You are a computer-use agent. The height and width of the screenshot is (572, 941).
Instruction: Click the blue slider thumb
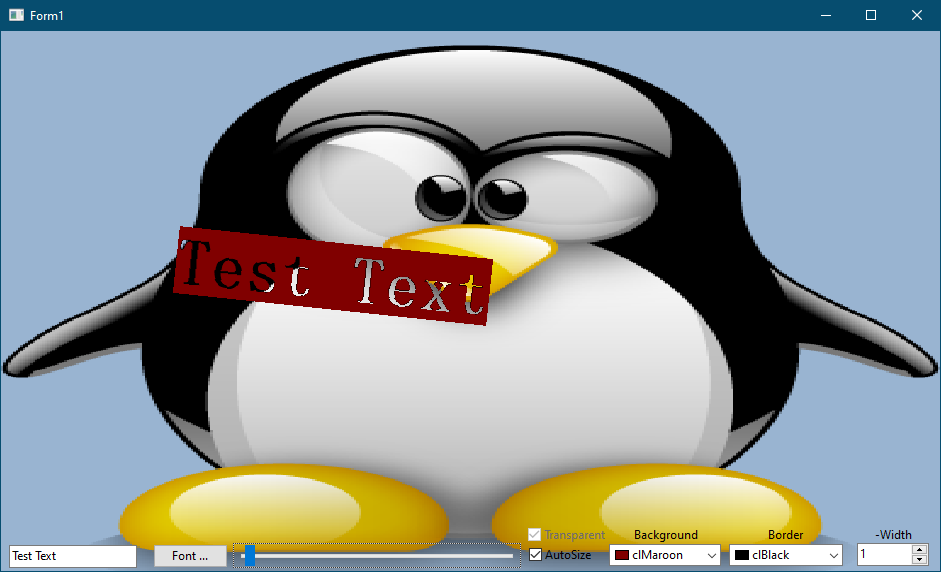(x=250, y=556)
